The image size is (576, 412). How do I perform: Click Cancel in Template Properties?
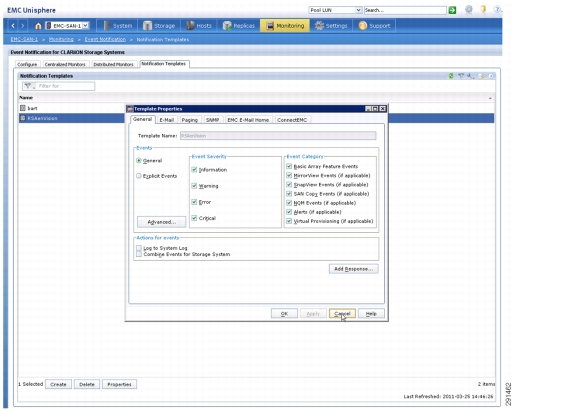pos(342,314)
